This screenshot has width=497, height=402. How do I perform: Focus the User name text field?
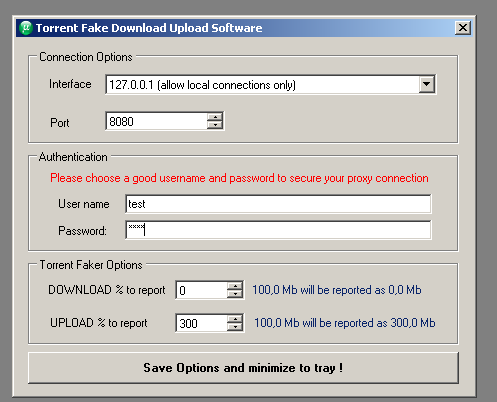[x=278, y=204]
